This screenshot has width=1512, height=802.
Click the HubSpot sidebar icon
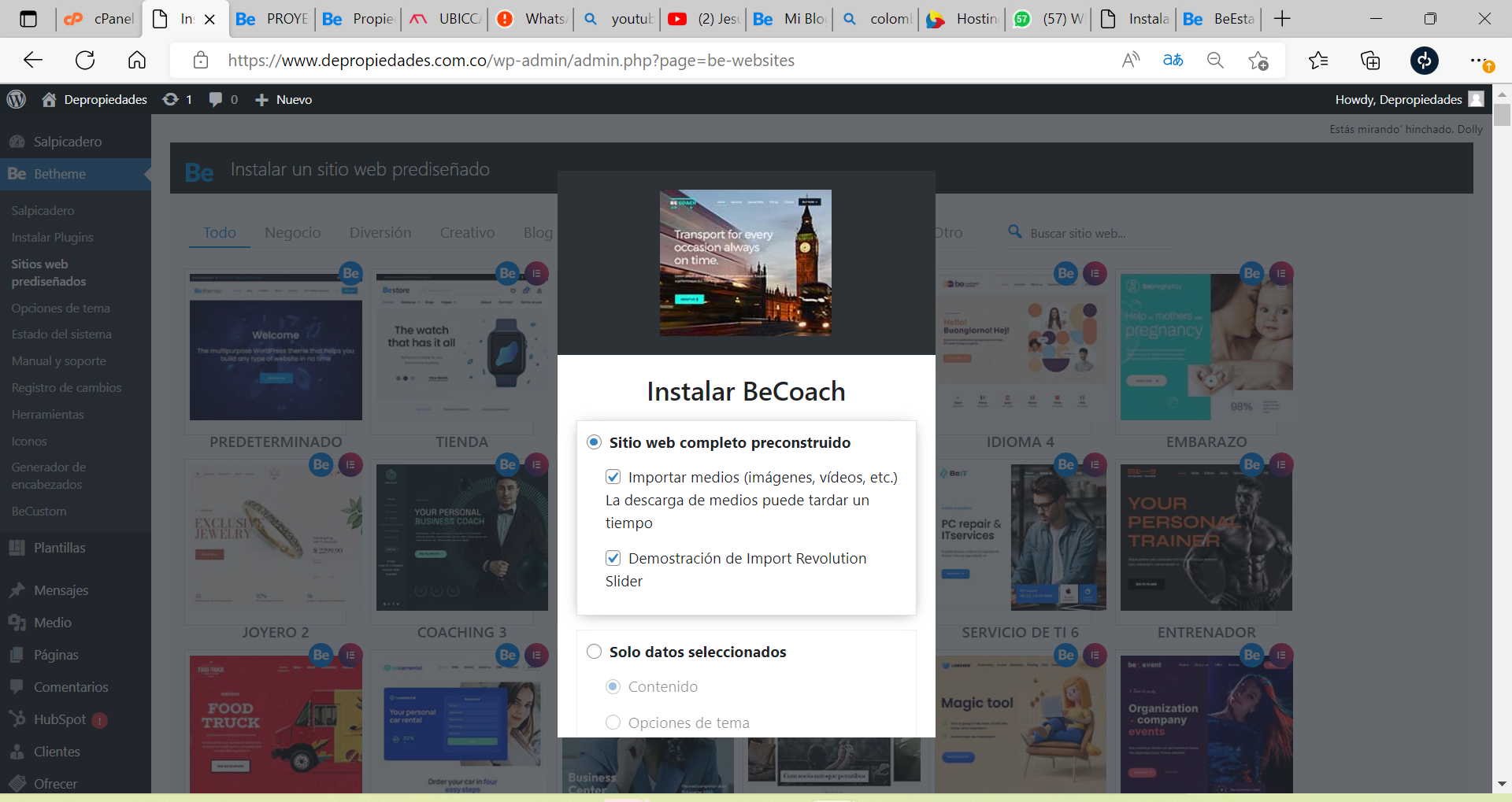(x=17, y=719)
